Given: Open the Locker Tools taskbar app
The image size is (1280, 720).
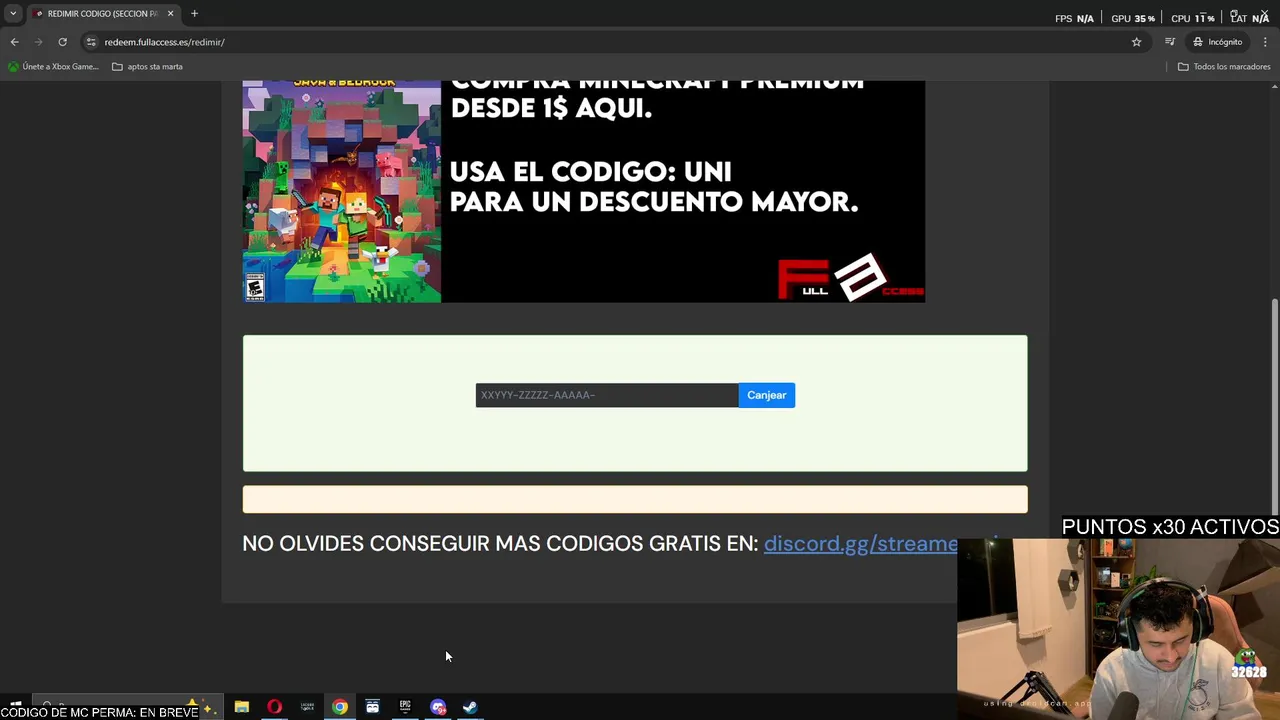Looking at the screenshot, I should coord(307,707).
